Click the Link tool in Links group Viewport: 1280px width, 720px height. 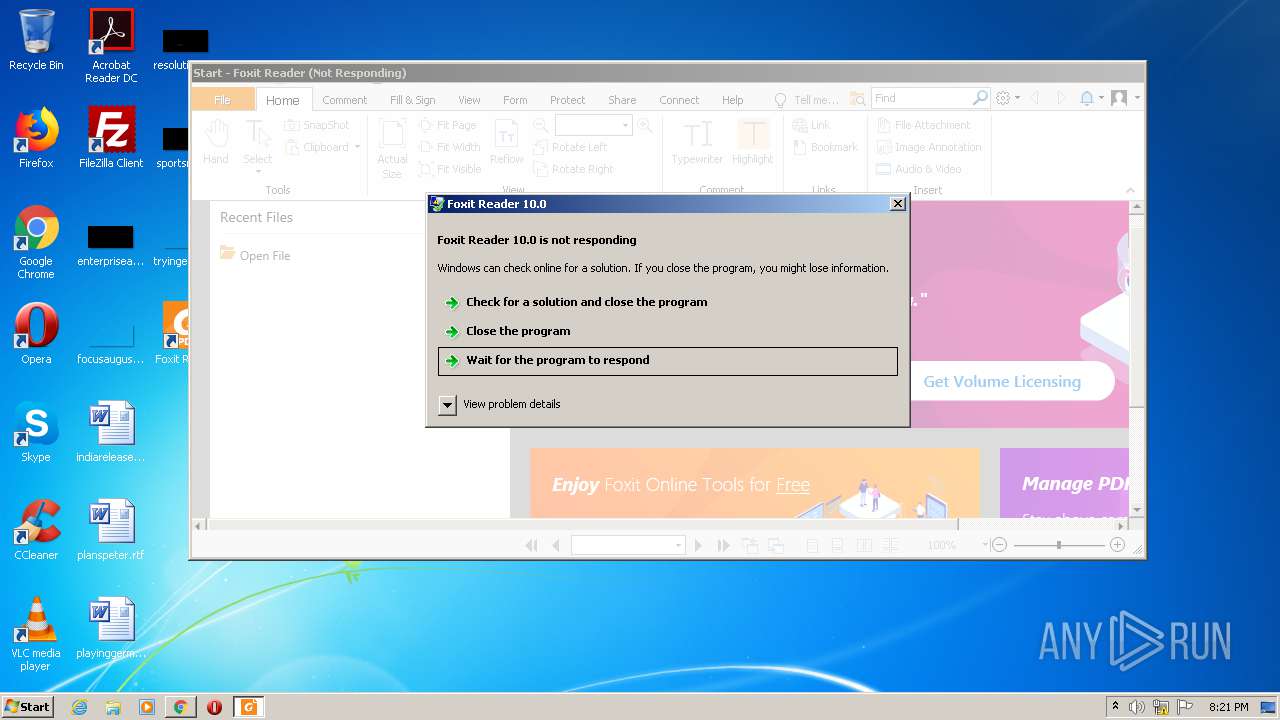[812, 125]
